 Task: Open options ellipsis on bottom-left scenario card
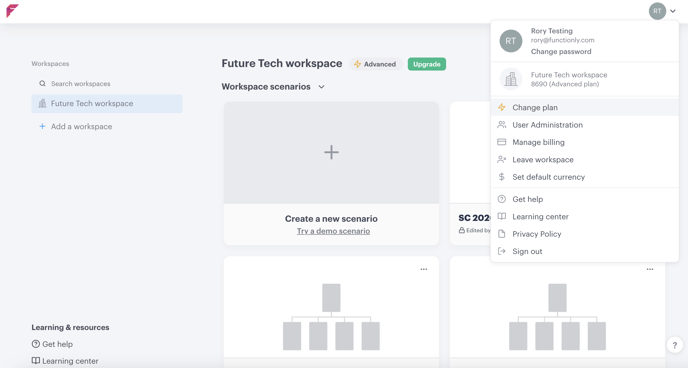(424, 269)
